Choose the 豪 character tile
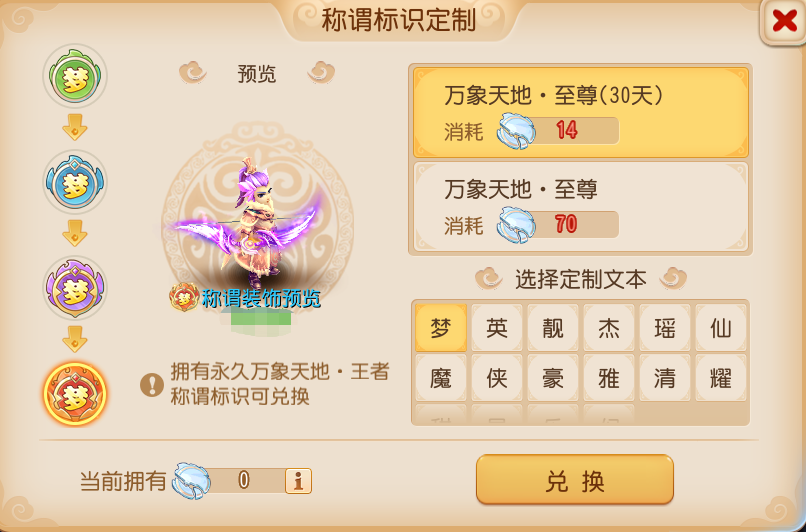The image size is (806, 532). (553, 378)
